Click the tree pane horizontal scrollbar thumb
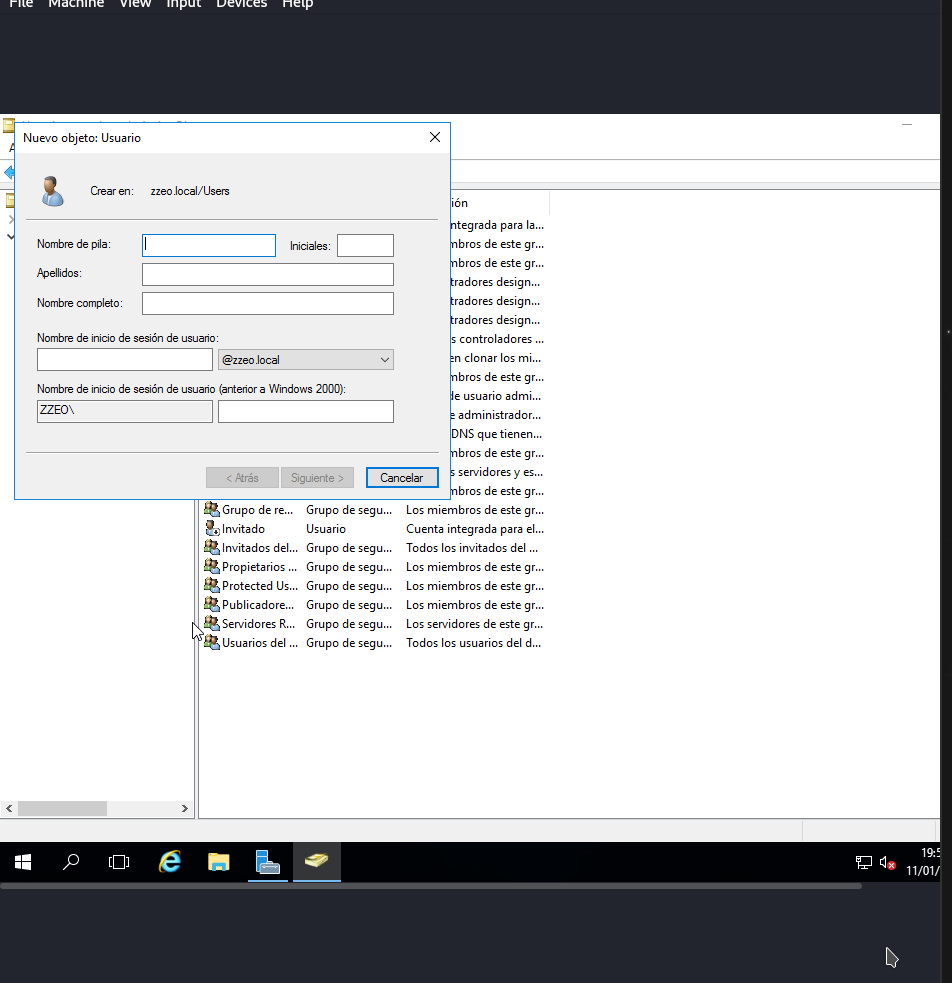This screenshot has height=983, width=952. point(62,808)
